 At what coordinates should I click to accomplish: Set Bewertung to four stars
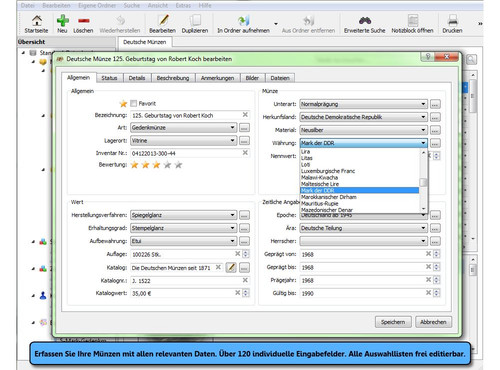coord(167,165)
